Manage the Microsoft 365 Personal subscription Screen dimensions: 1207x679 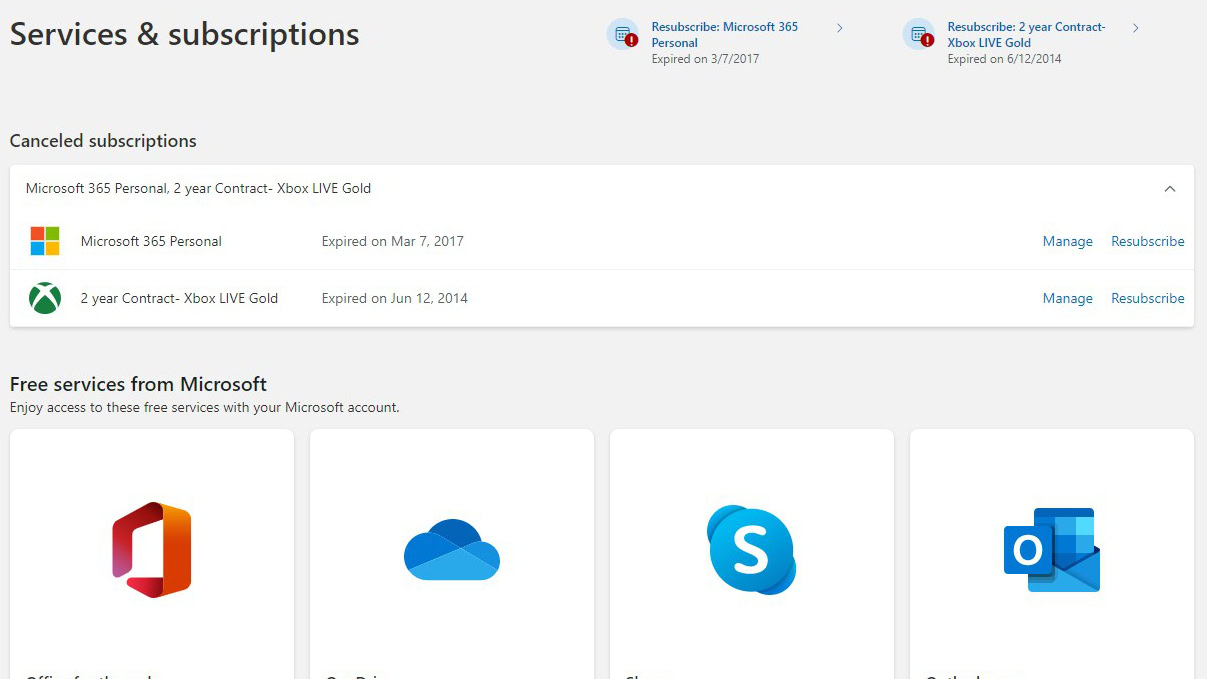[x=1067, y=241]
